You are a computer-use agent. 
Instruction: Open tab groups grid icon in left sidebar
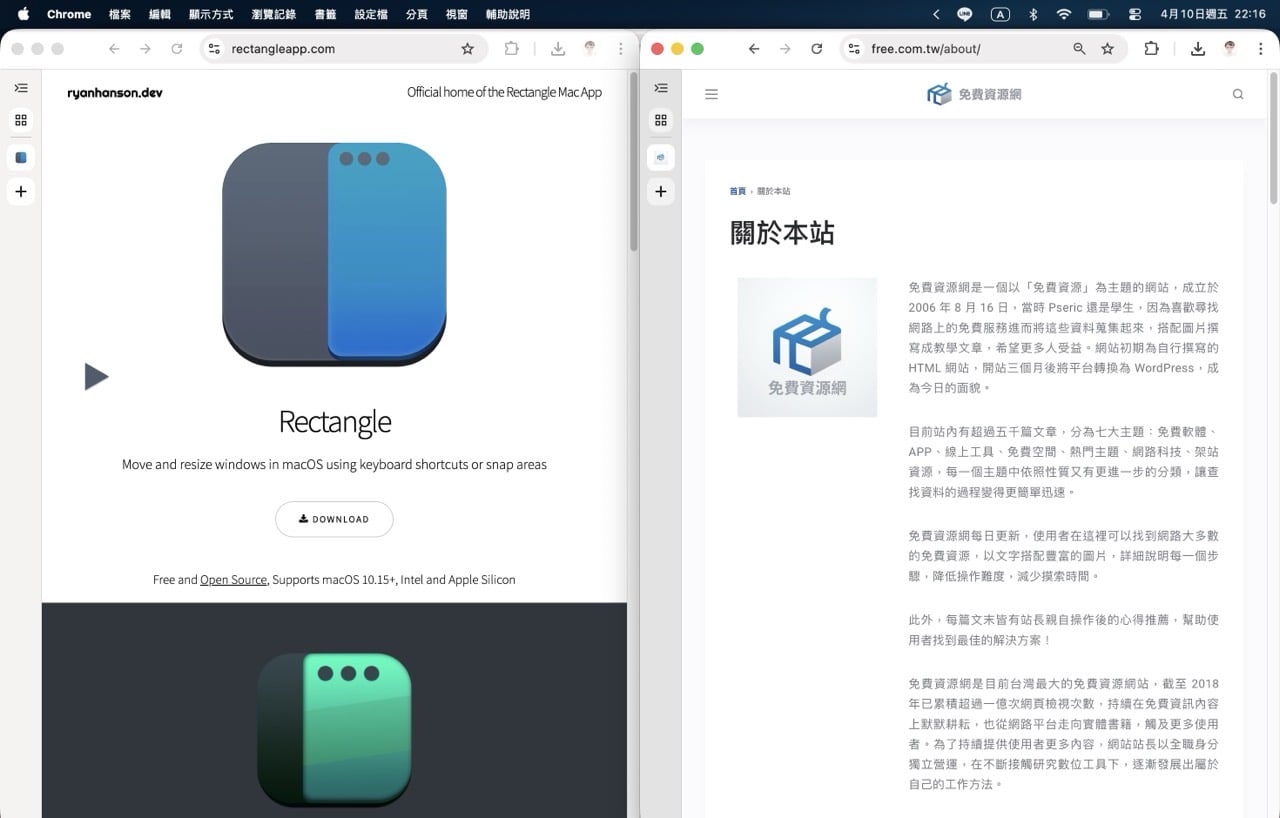[21, 120]
